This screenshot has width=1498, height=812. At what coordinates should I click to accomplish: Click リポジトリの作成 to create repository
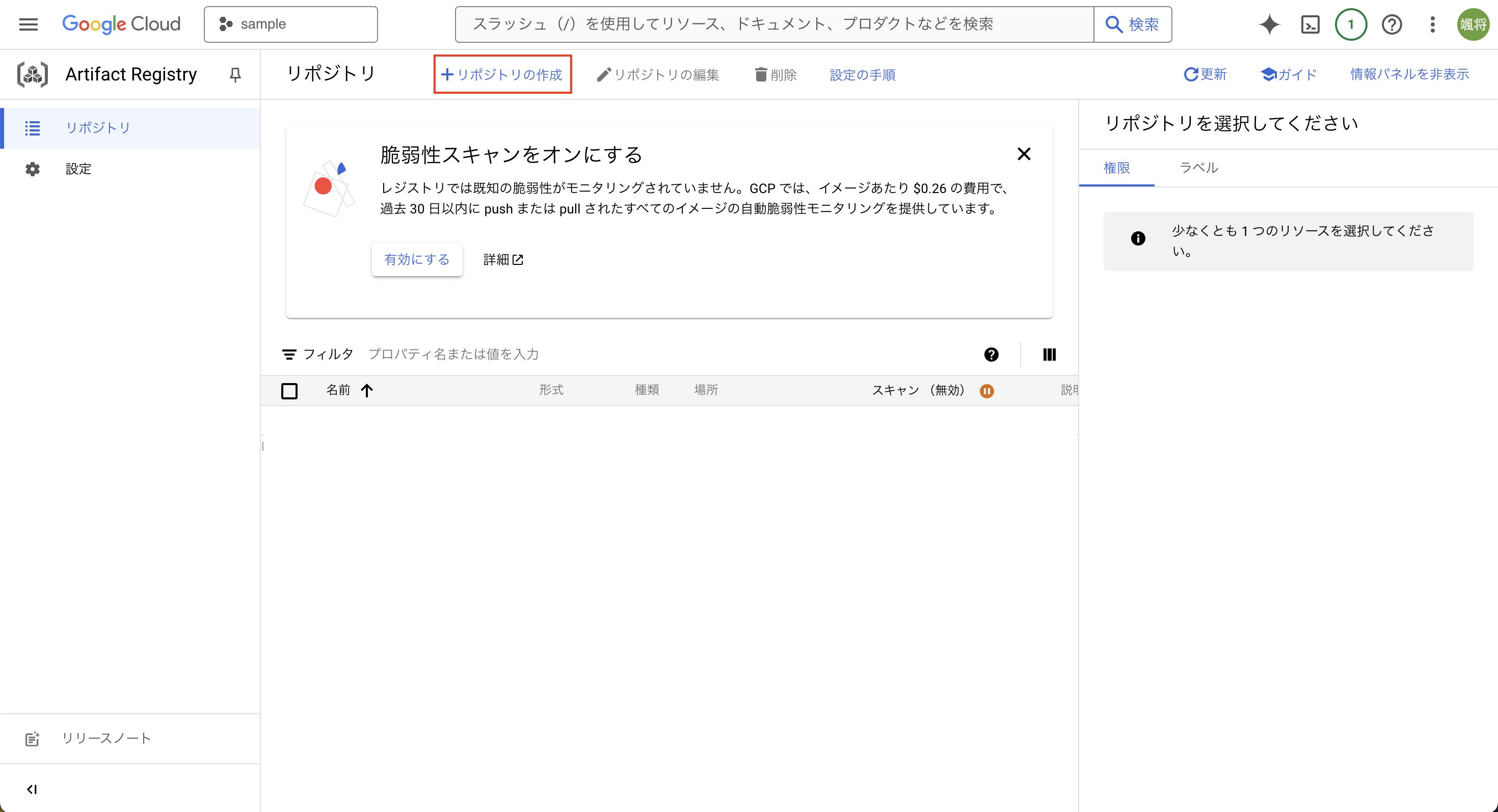pyautogui.click(x=502, y=74)
